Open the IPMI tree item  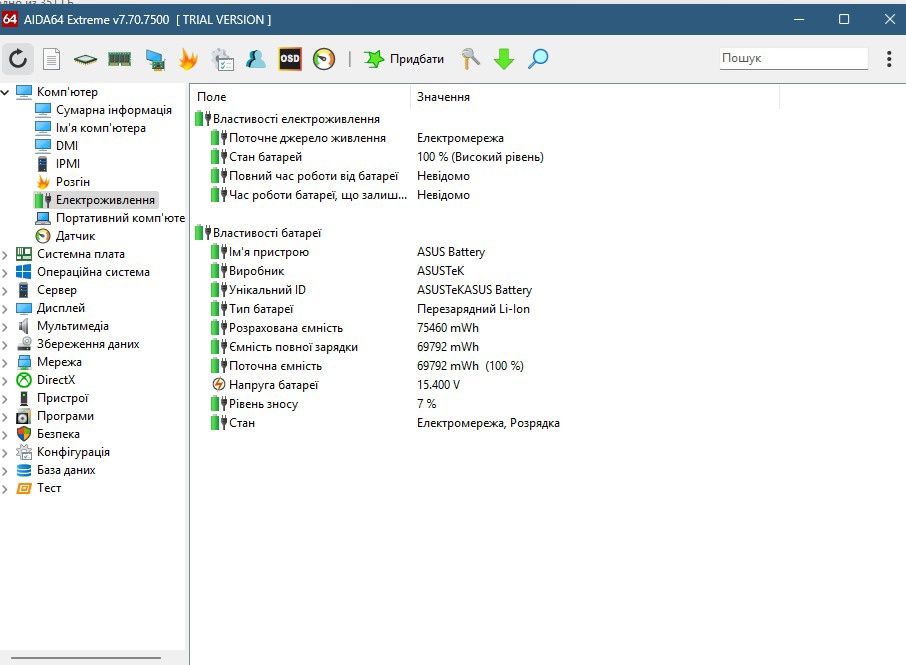pos(68,164)
